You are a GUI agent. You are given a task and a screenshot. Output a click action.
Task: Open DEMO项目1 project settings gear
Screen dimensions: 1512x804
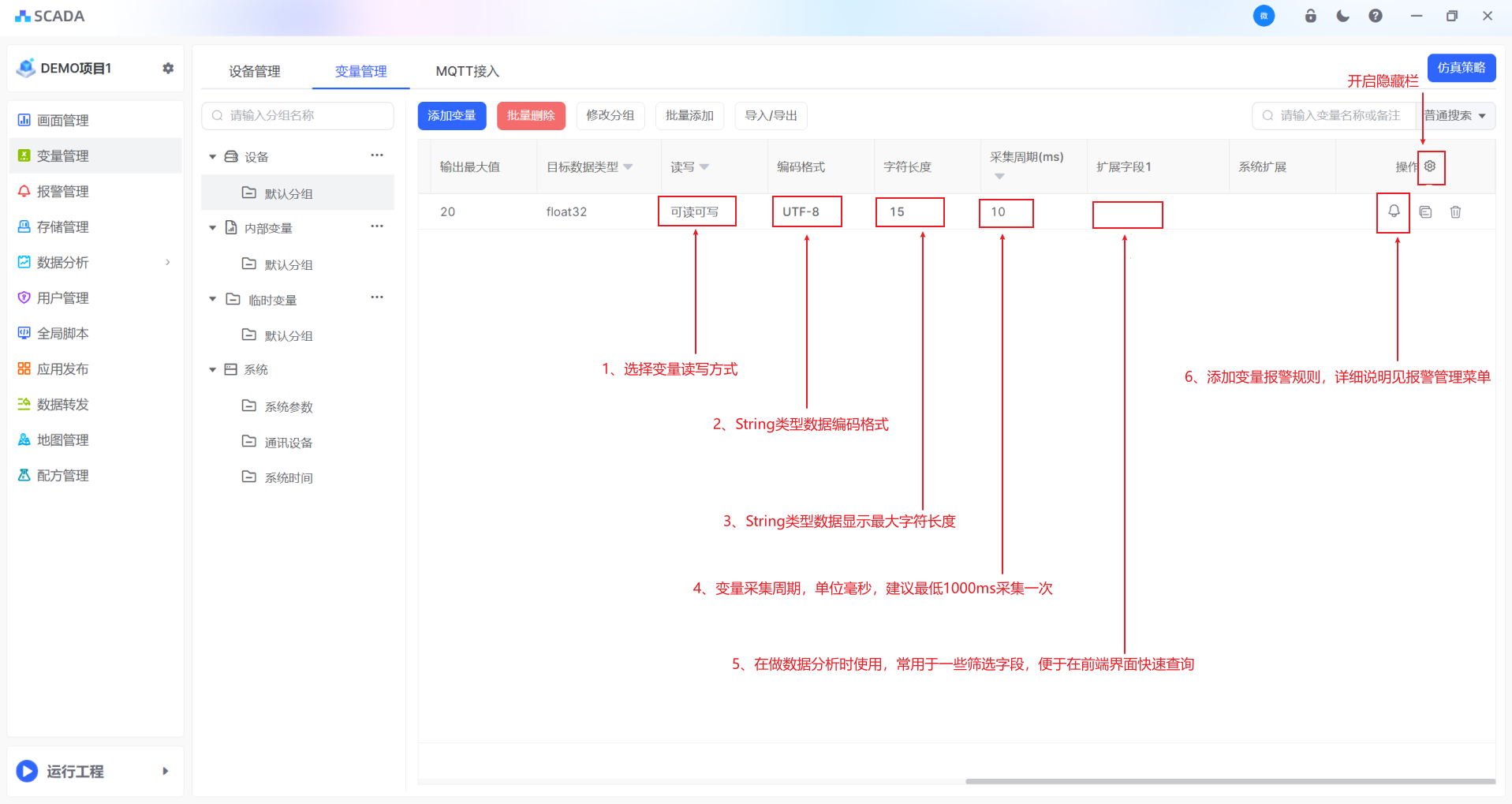(x=168, y=69)
